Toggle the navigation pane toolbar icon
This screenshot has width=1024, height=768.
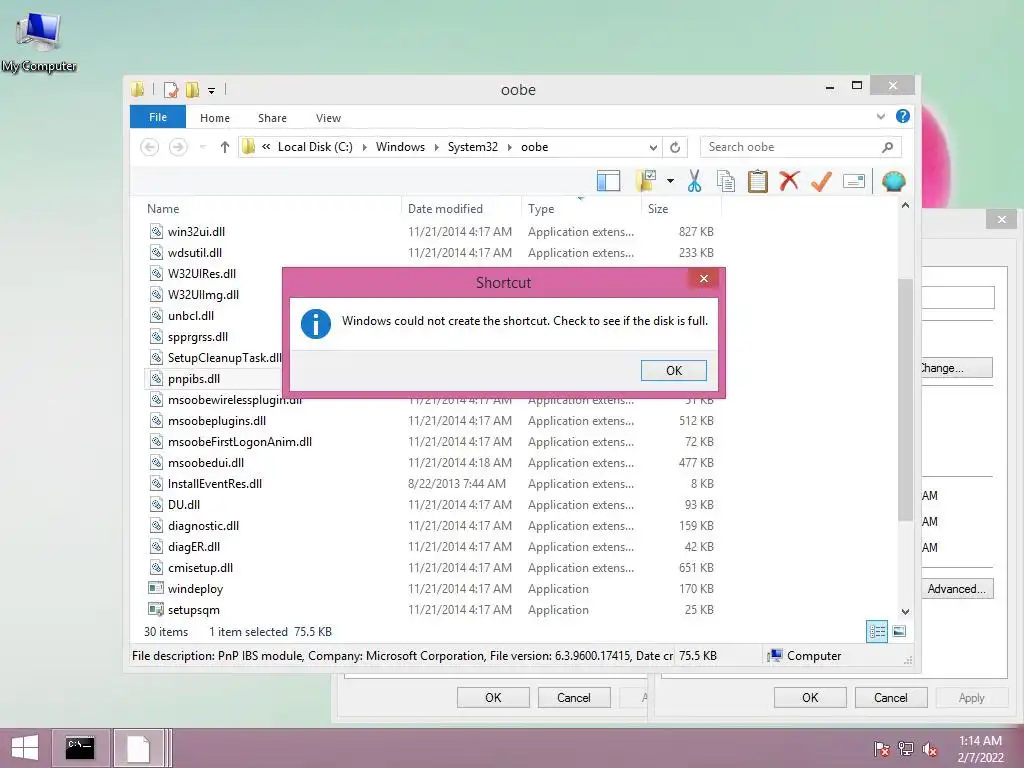(608, 181)
